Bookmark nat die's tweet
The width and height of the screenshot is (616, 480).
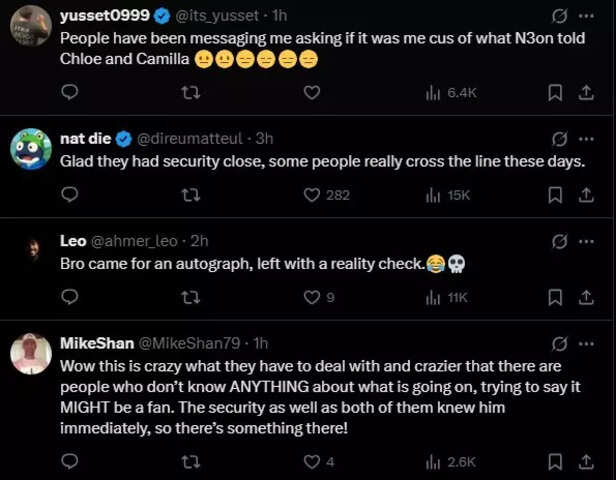(555, 194)
